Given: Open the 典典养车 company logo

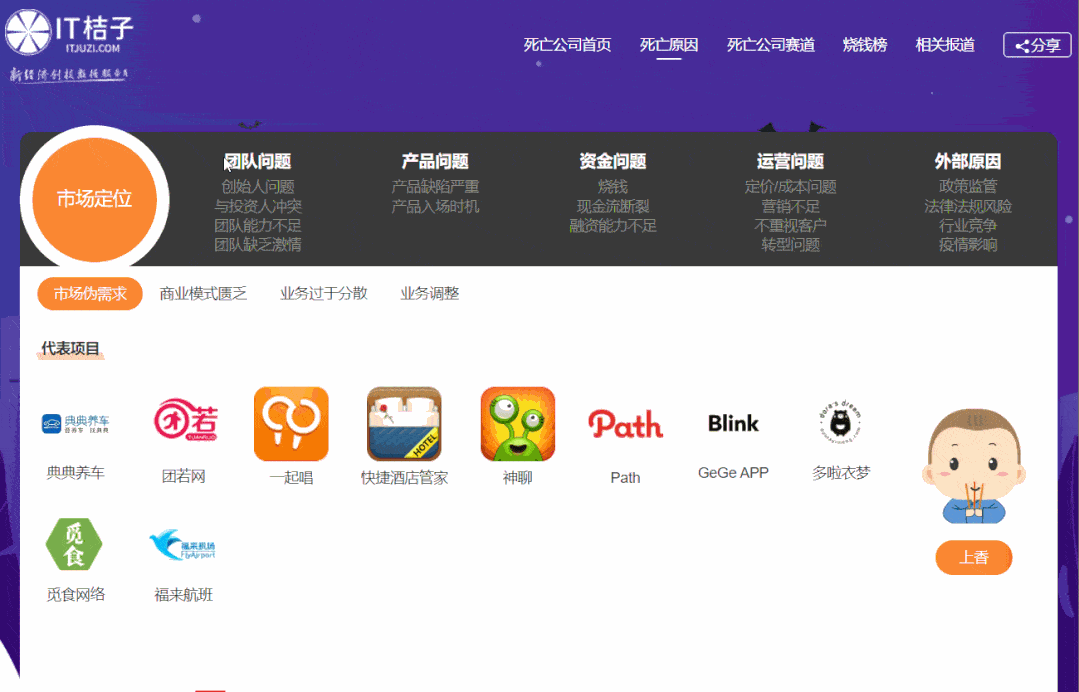Looking at the screenshot, I should [74, 422].
